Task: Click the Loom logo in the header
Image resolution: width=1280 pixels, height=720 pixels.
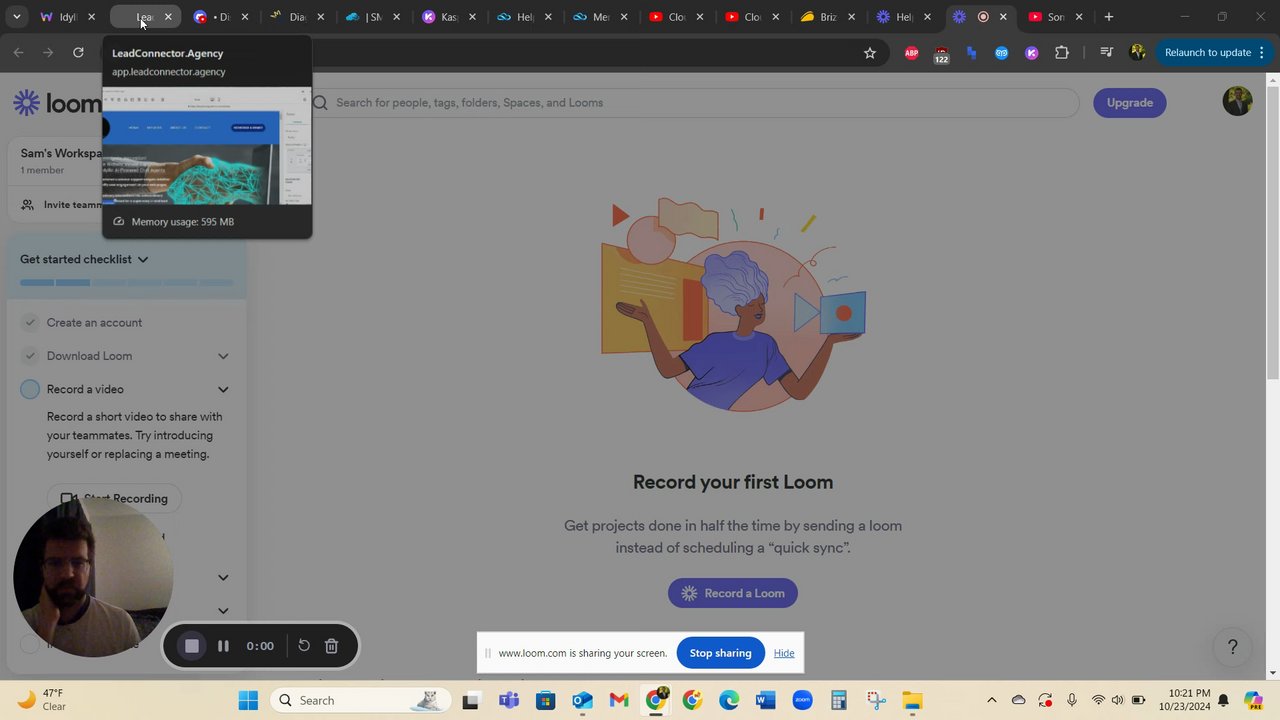Action: (56, 102)
